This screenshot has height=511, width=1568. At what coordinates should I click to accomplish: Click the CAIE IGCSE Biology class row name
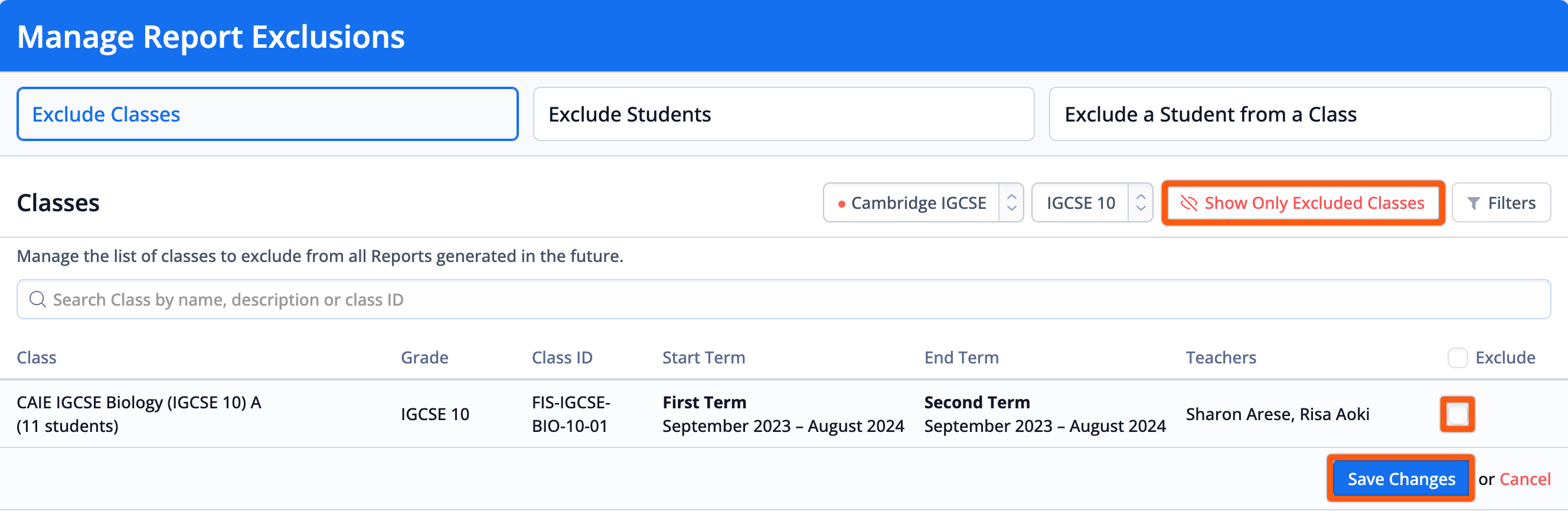pos(139,402)
